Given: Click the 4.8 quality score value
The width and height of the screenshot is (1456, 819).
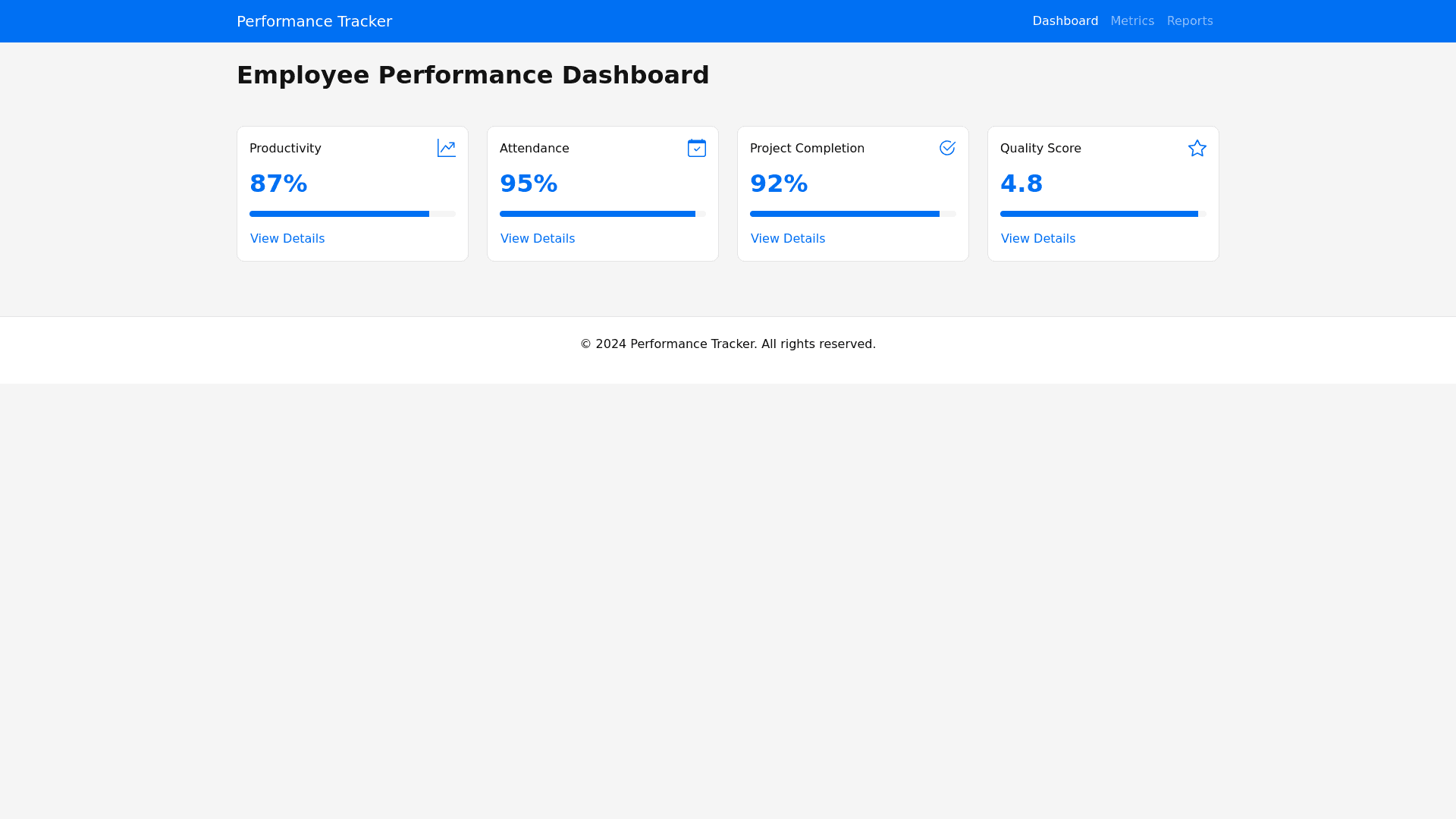Looking at the screenshot, I should coord(1021,184).
